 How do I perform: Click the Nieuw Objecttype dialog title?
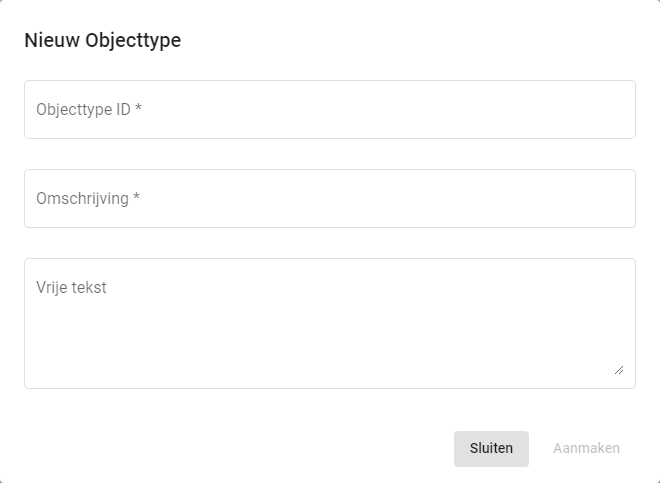pos(102,41)
